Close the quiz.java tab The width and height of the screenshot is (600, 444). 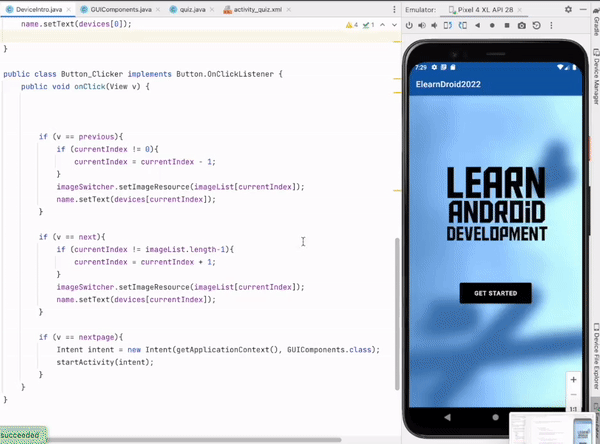click(212, 10)
